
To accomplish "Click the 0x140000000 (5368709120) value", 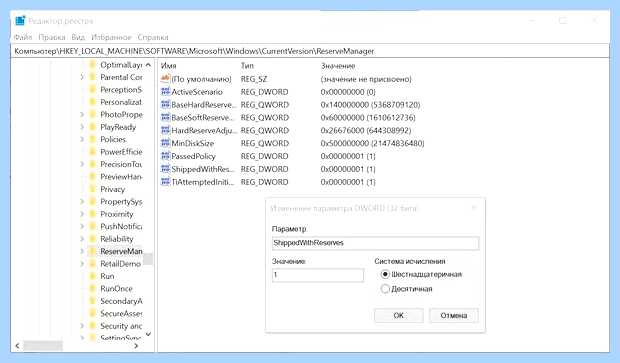I will click(370, 105).
